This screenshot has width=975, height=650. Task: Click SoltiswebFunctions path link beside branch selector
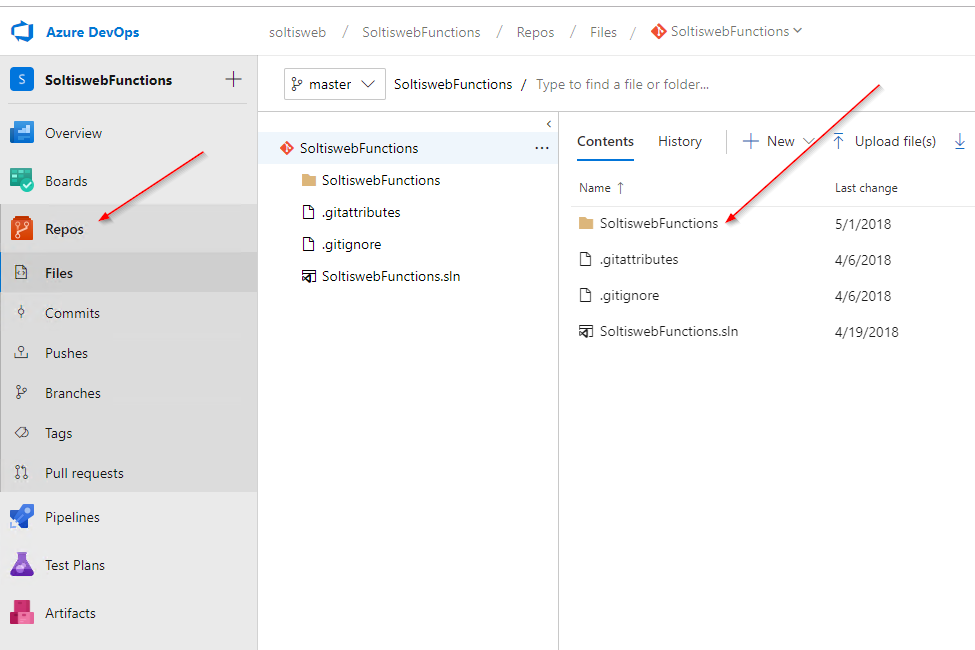pyautogui.click(x=453, y=85)
